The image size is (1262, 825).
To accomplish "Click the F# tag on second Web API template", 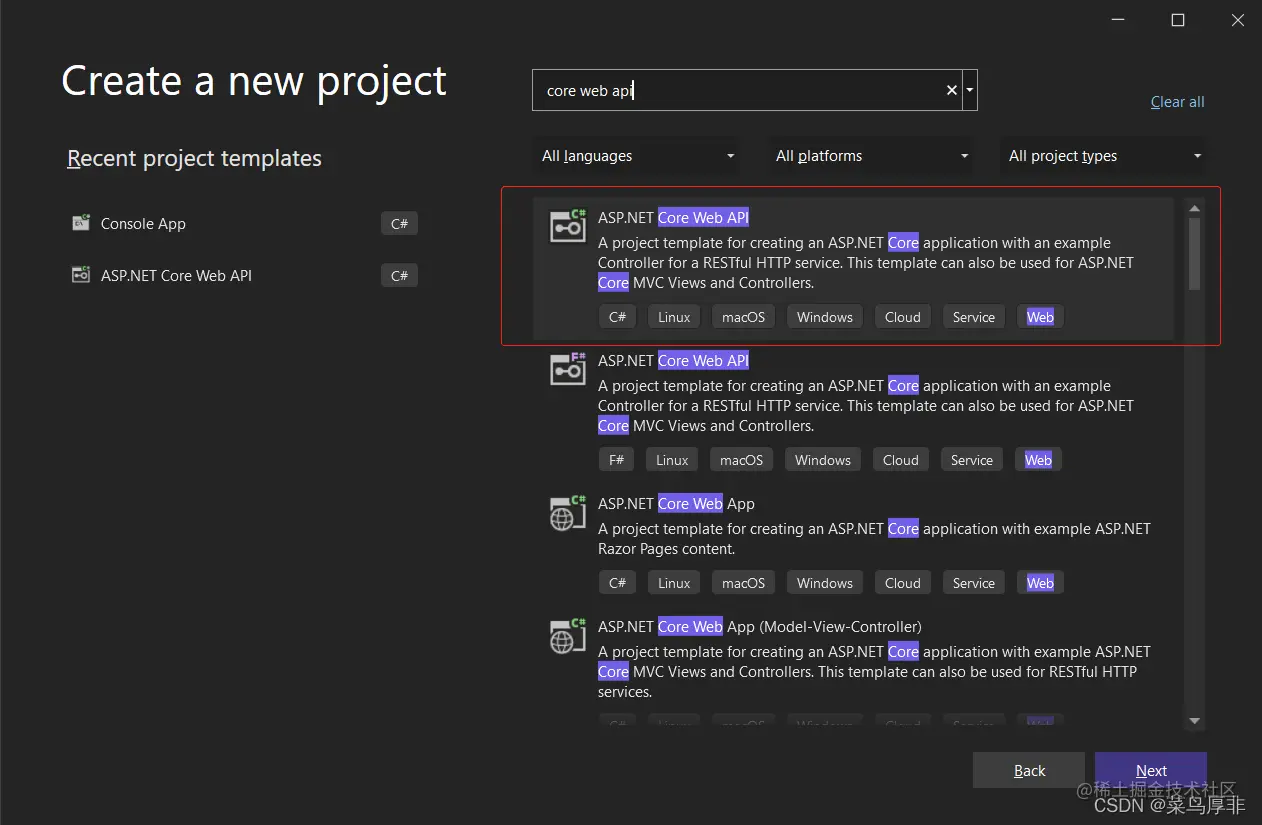I will (x=616, y=460).
